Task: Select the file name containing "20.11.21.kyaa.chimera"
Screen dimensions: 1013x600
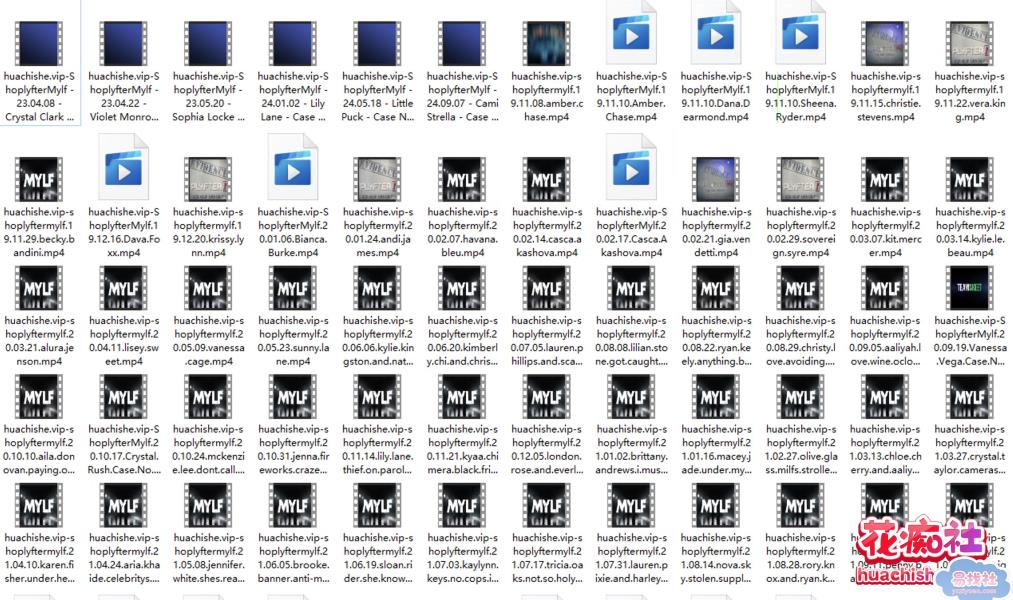Action: (462, 450)
